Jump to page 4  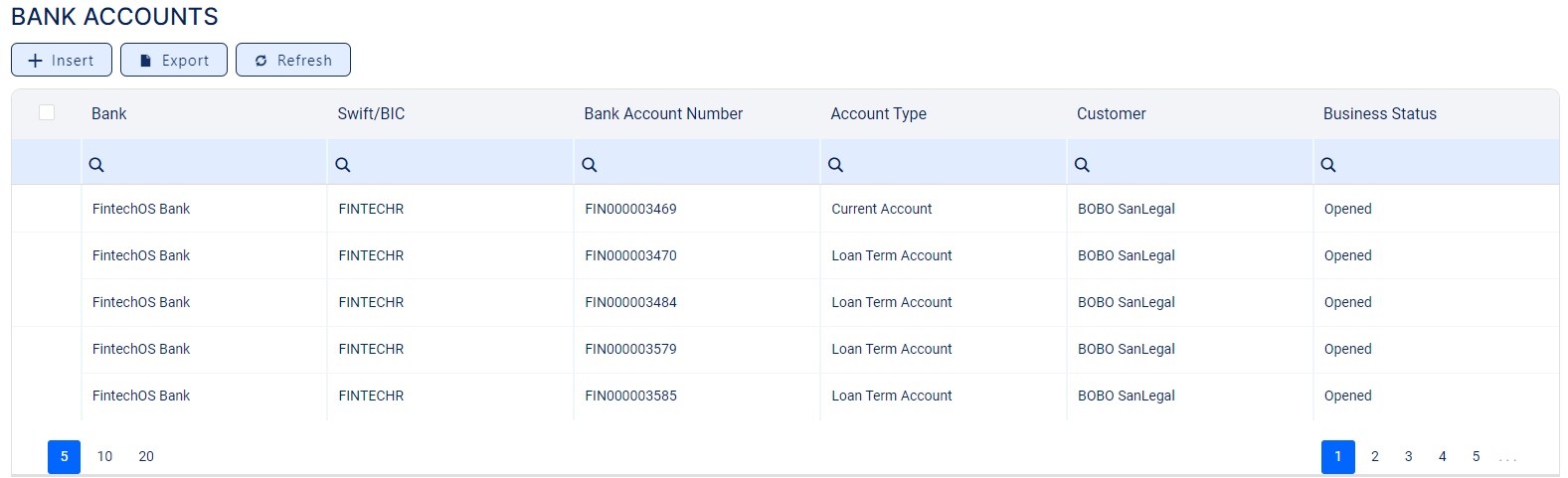click(x=1443, y=456)
